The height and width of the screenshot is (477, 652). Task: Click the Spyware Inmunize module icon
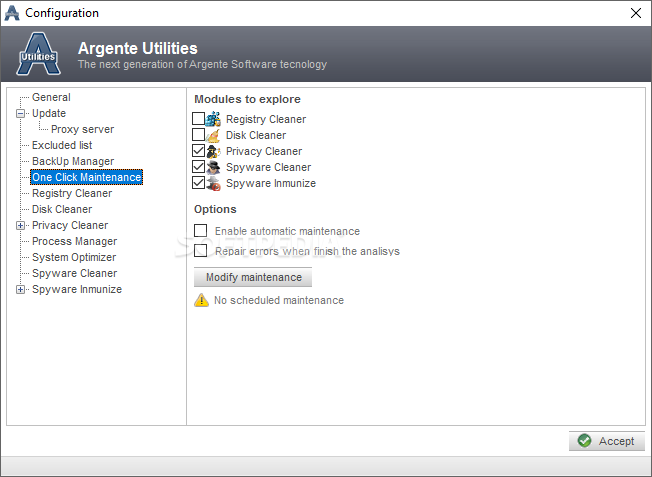click(213, 183)
